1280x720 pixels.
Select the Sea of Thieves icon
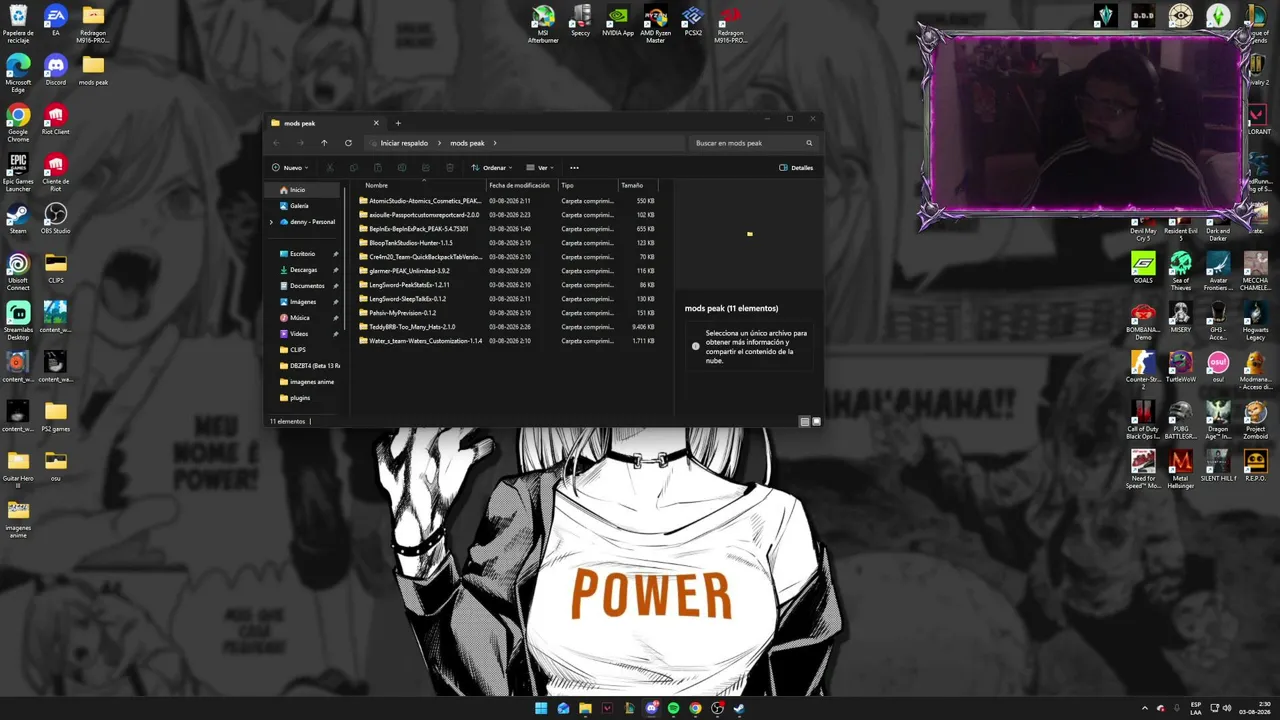click(1180, 271)
